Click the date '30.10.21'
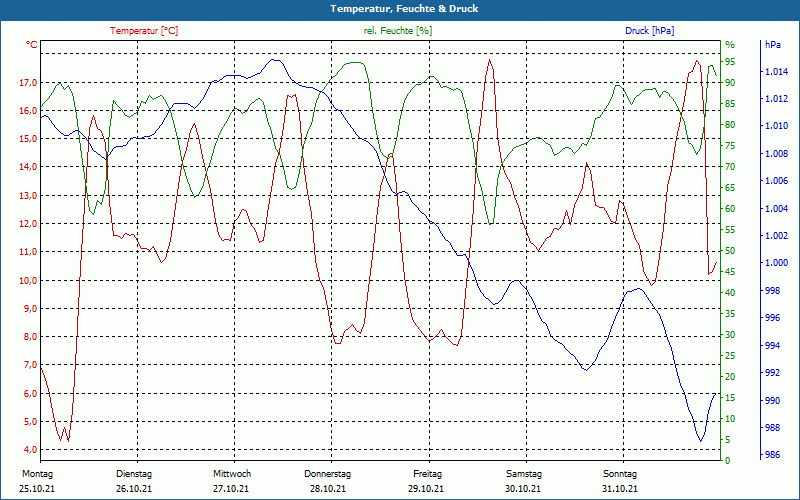Viewport: 800px width, 500px height. click(x=523, y=489)
